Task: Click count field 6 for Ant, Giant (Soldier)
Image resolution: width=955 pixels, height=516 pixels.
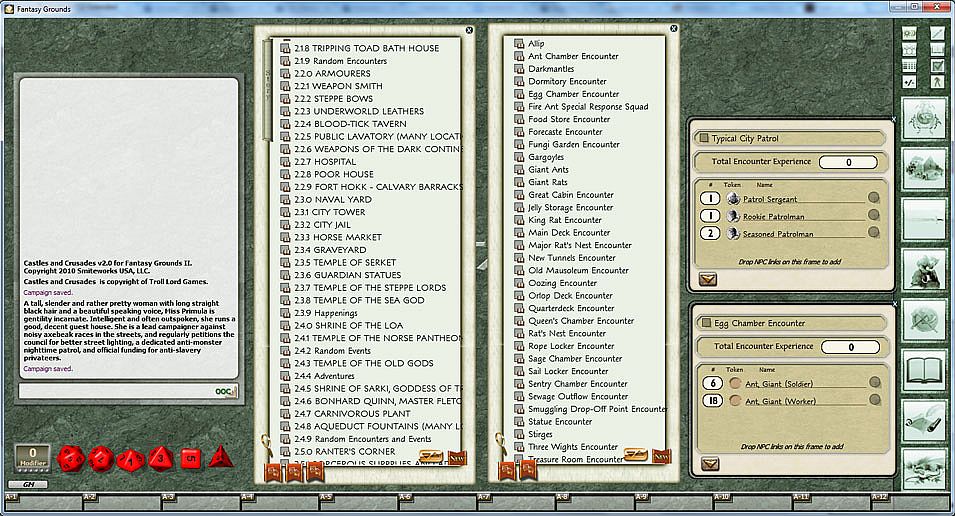Action: (x=713, y=383)
